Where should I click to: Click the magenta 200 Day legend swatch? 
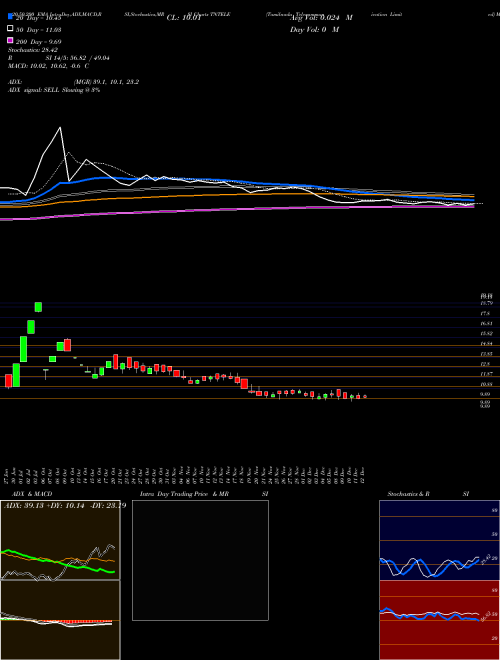pyautogui.click(x=10, y=40)
